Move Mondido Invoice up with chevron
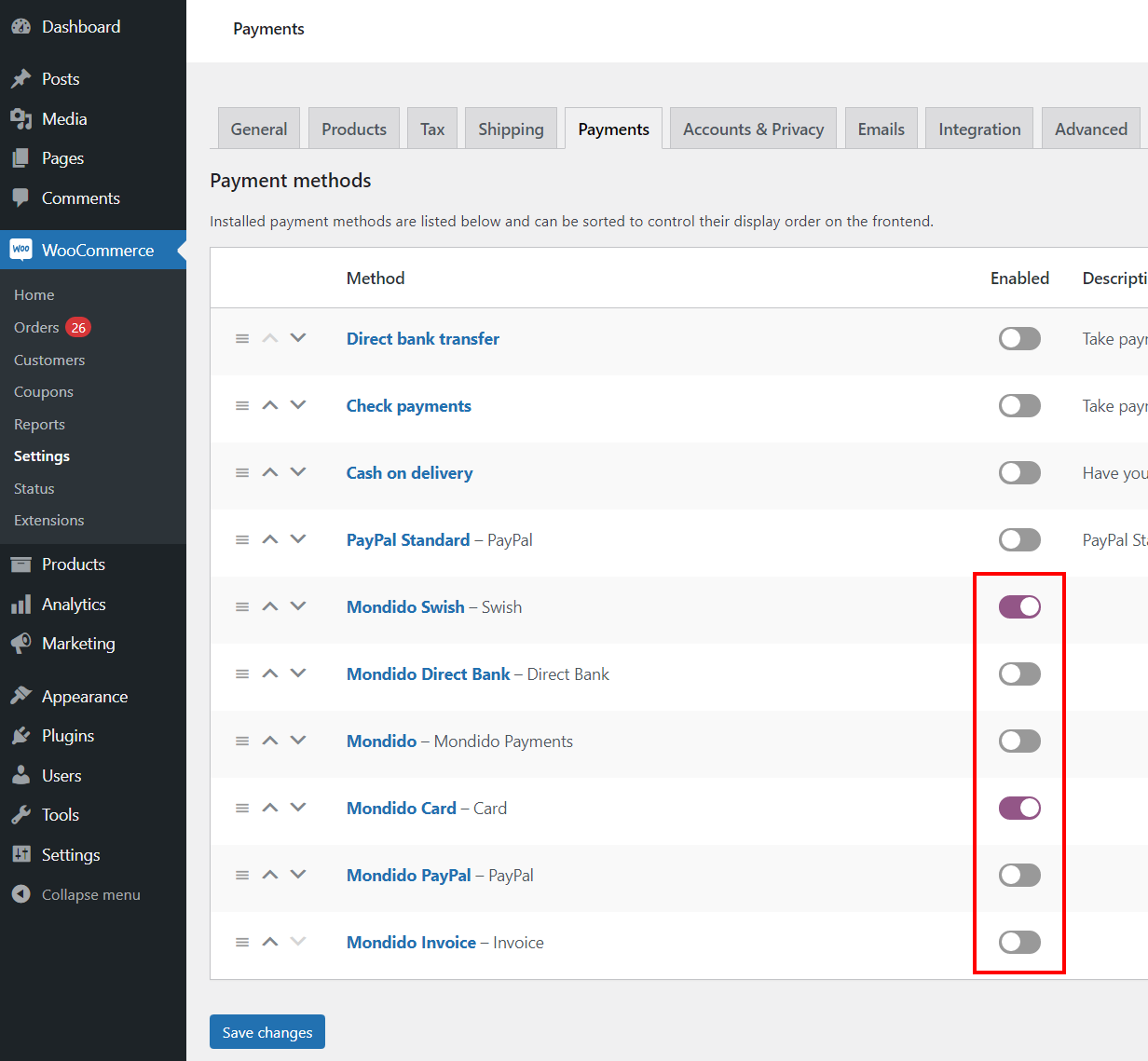The height and width of the screenshot is (1061, 1148). [x=270, y=942]
